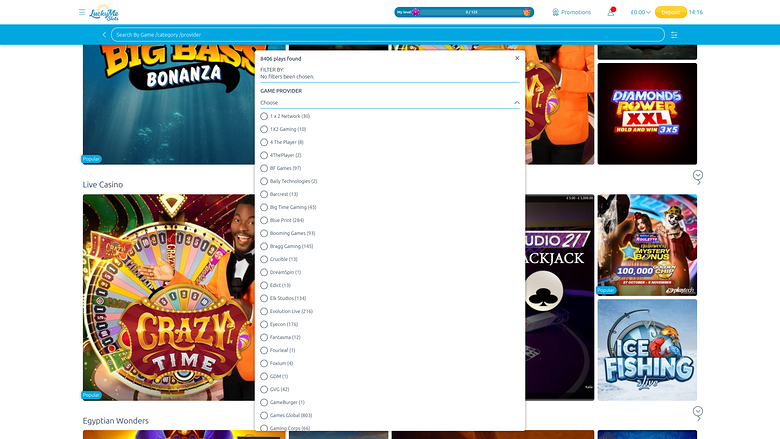
Task: Open Studio 21 Blackjack game
Action: (560, 297)
